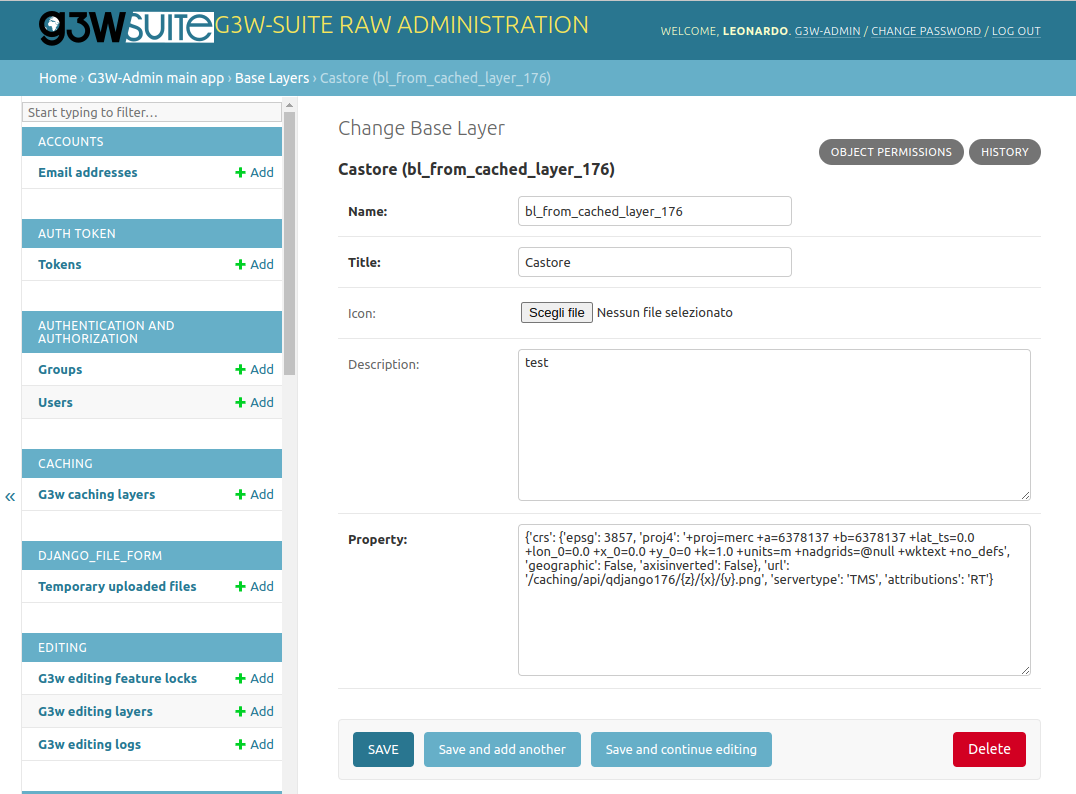Add a G3w editing feature lock
Viewport: 1076px width, 794px height.
[255, 678]
